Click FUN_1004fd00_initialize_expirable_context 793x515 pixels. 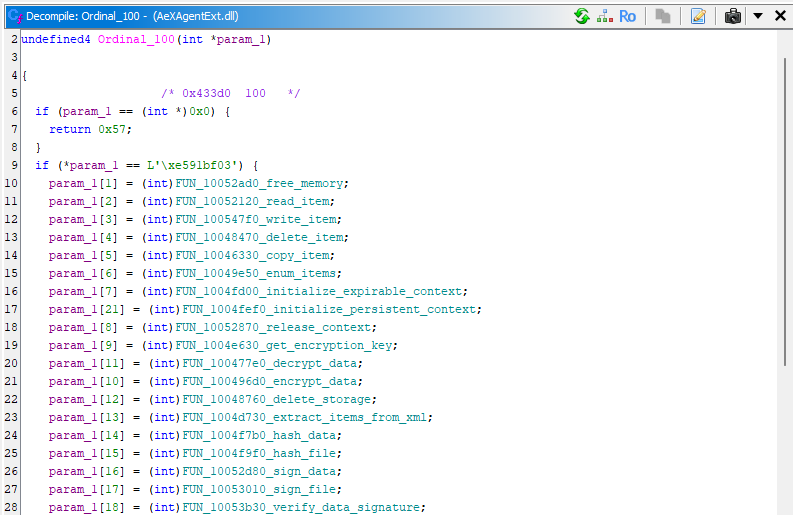point(319,291)
